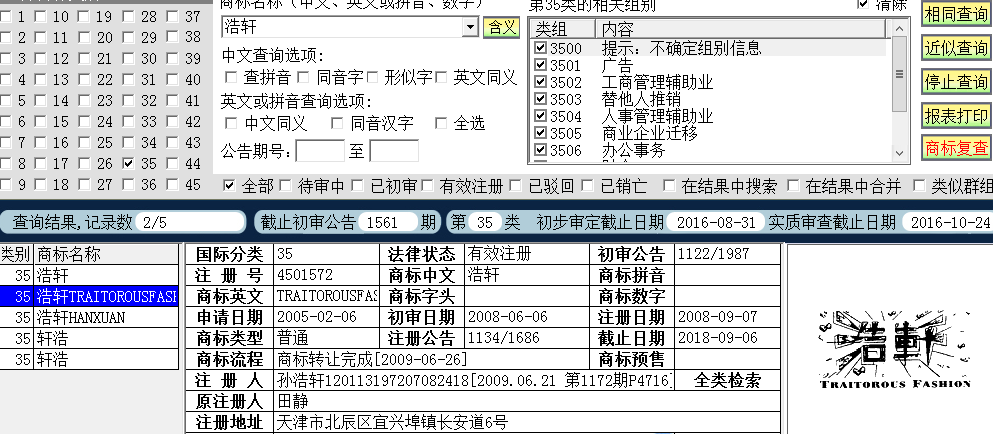Click the registration address cell
This screenshot has width=993, height=434.
(527, 422)
